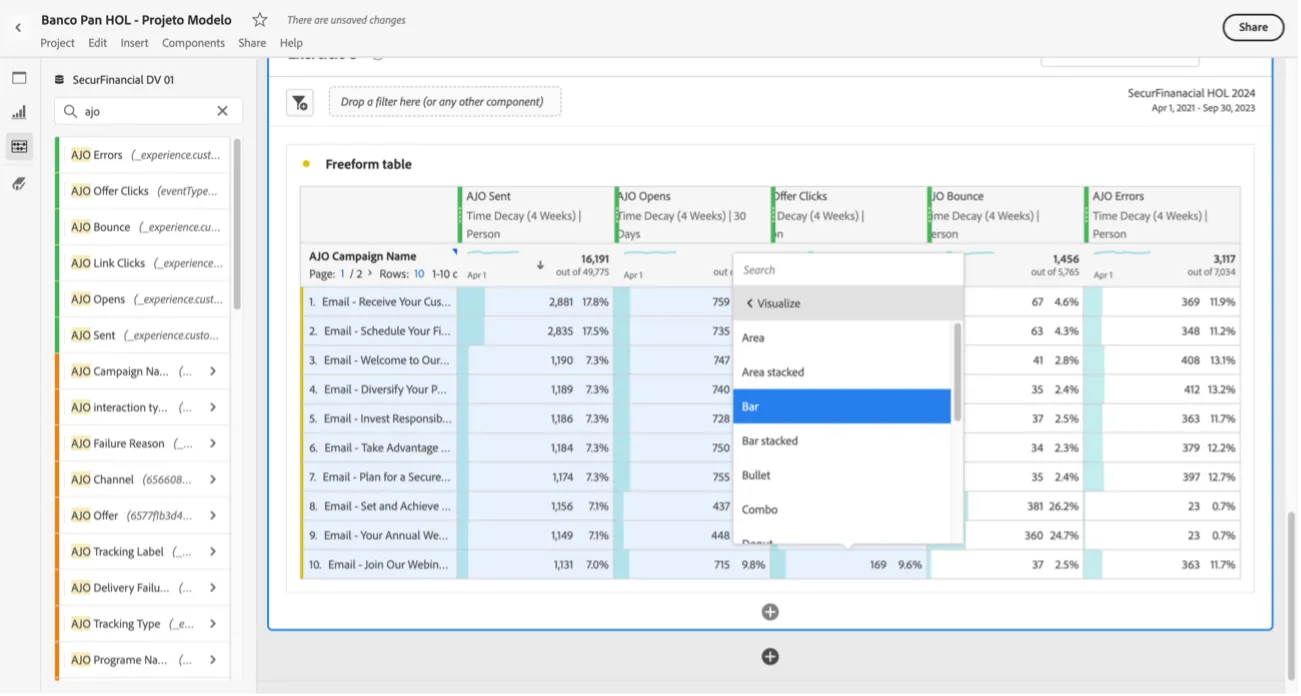This screenshot has width=1301, height=696.
Task: Expand the AJO Failure Reason dimension
Action: coord(213,443)
